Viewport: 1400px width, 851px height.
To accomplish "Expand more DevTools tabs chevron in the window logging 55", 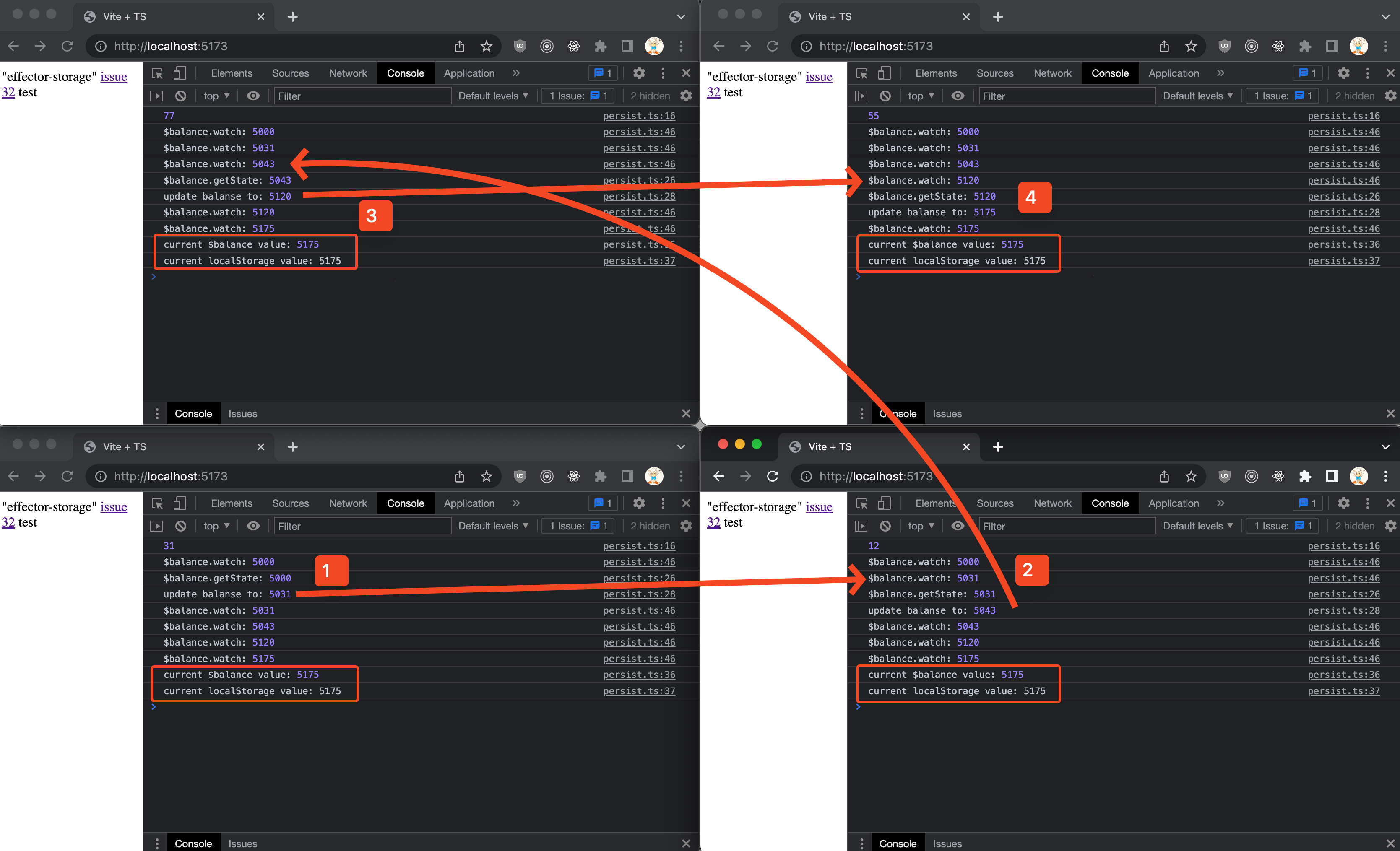I will click(1220, 73).
